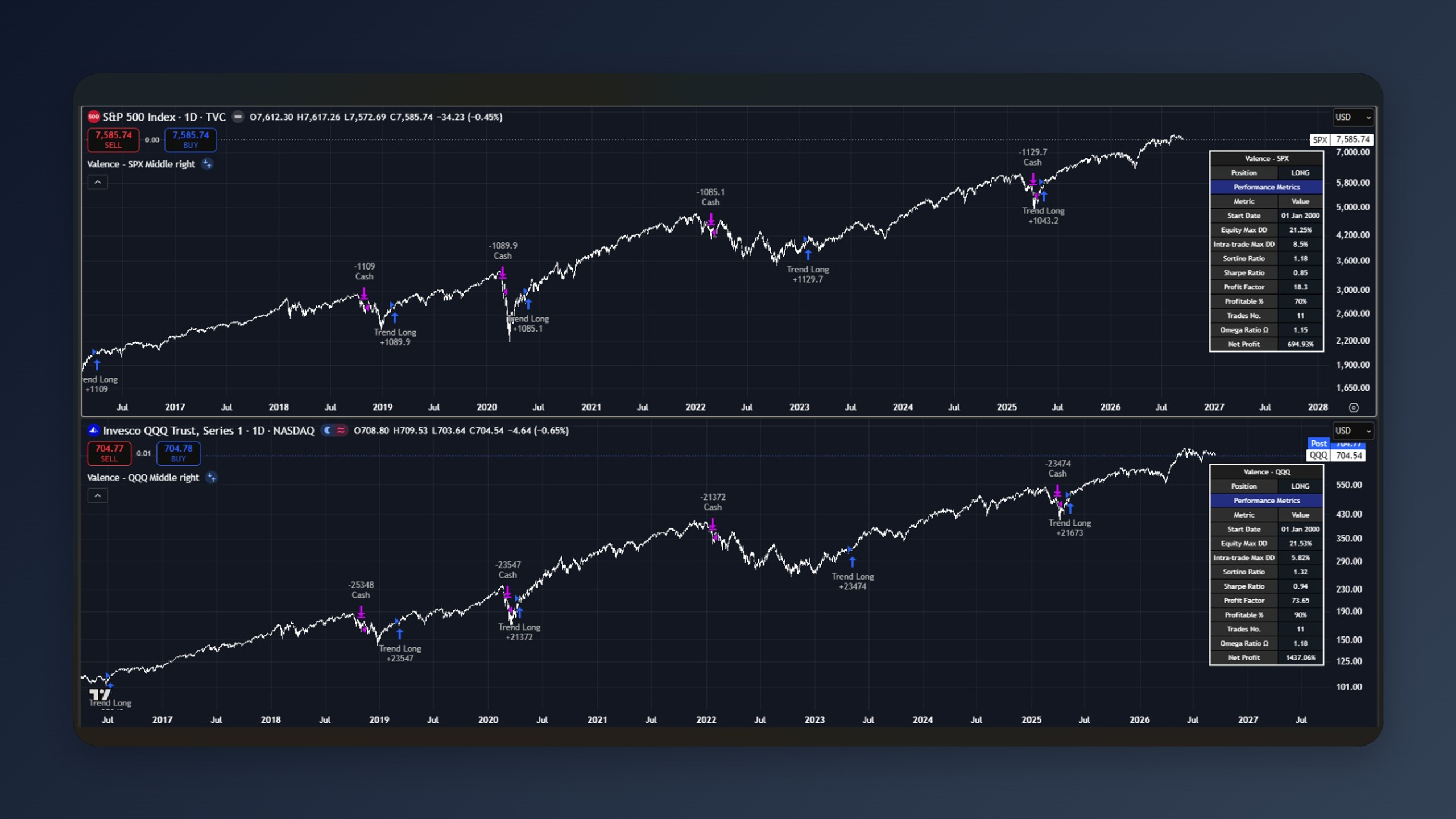The width and height of the screenshot is (1456, 819).
Task: Click the 7,000.00 level on SPX price scale
Action: [1352, 152]
